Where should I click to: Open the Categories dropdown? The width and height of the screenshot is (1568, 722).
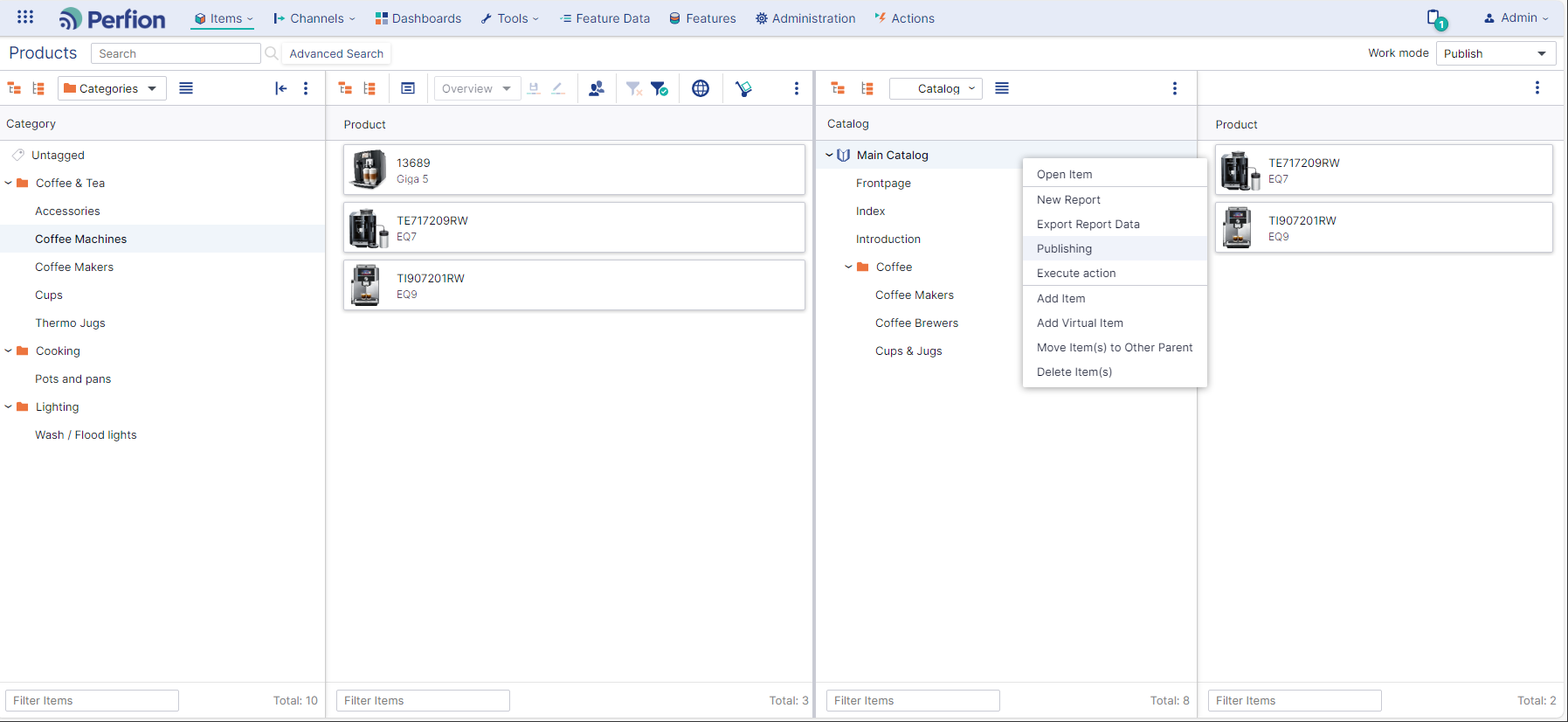pos(112,88)
